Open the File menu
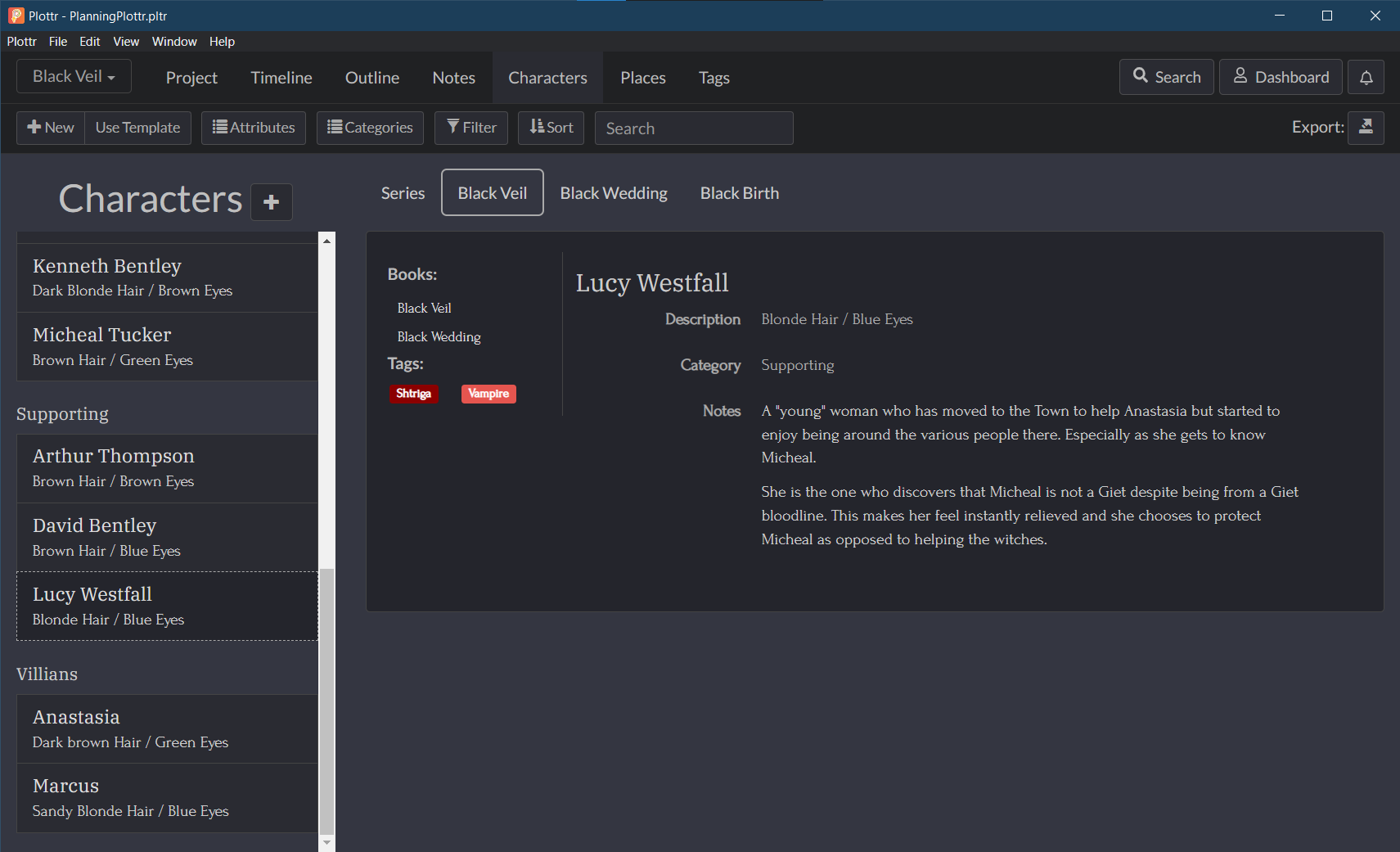The height and width of the screenshot is (852, 1400). pyautogui.click(x=58, y=42)
